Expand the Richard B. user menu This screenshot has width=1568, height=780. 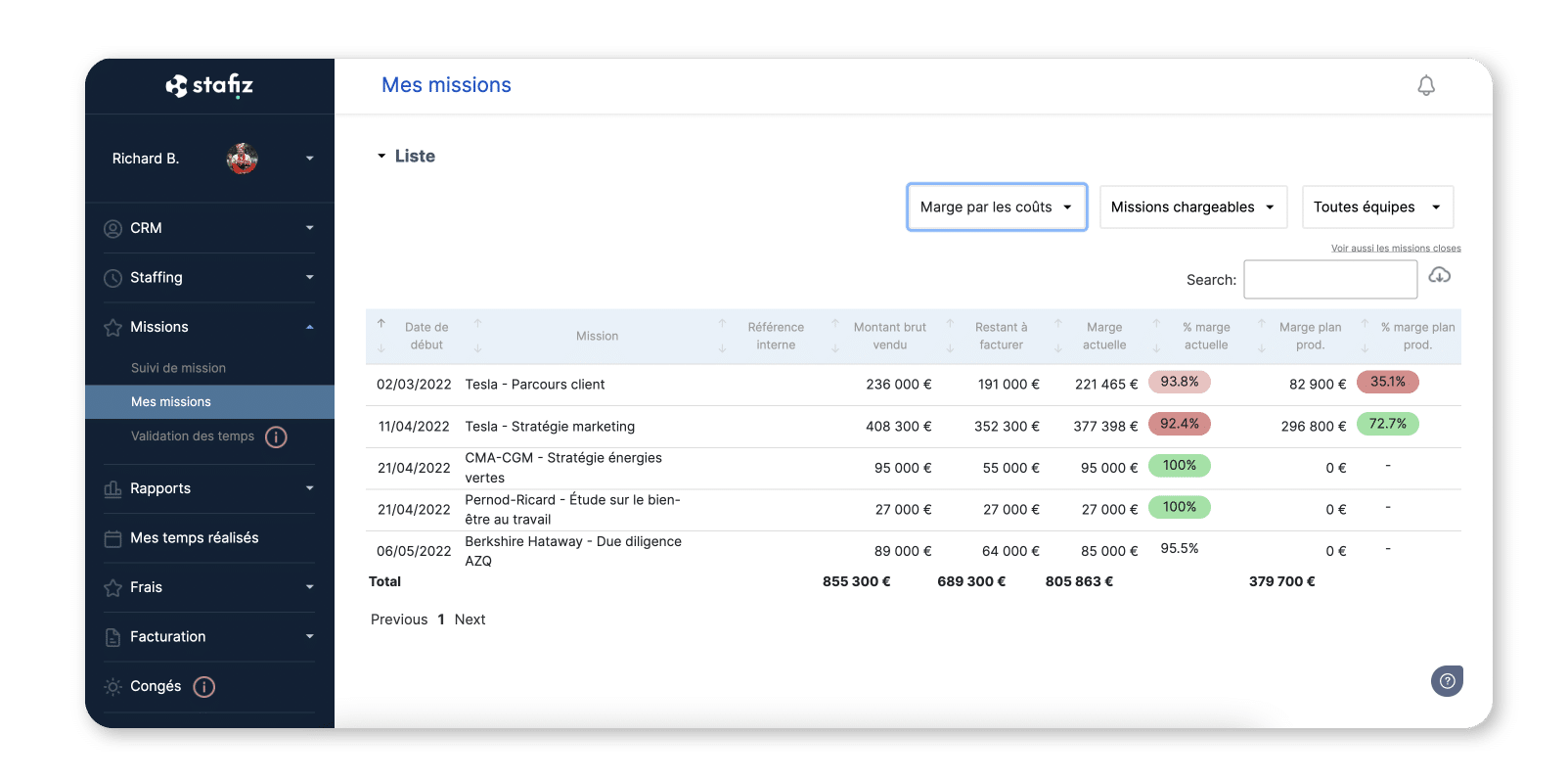pyautogui.click(x=310, y=159)
